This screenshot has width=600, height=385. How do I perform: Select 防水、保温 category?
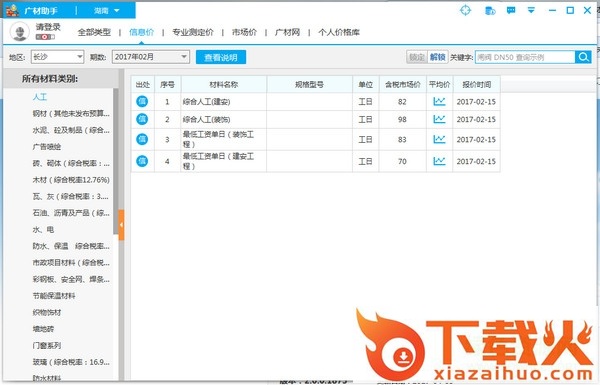[x=71, y=246]
